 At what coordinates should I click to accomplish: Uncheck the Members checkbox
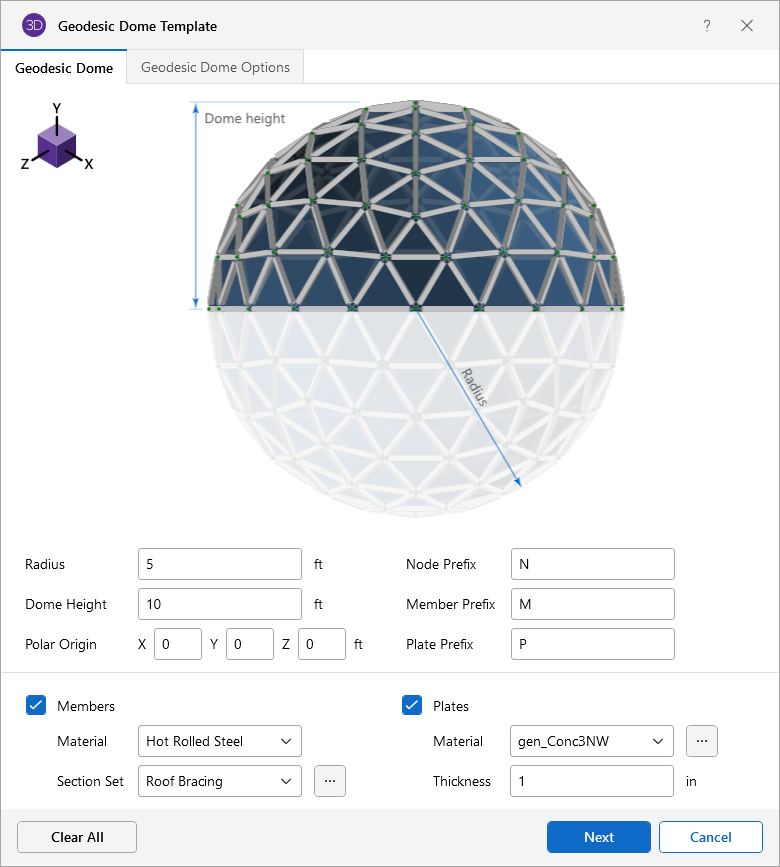(x=36, y=706)
